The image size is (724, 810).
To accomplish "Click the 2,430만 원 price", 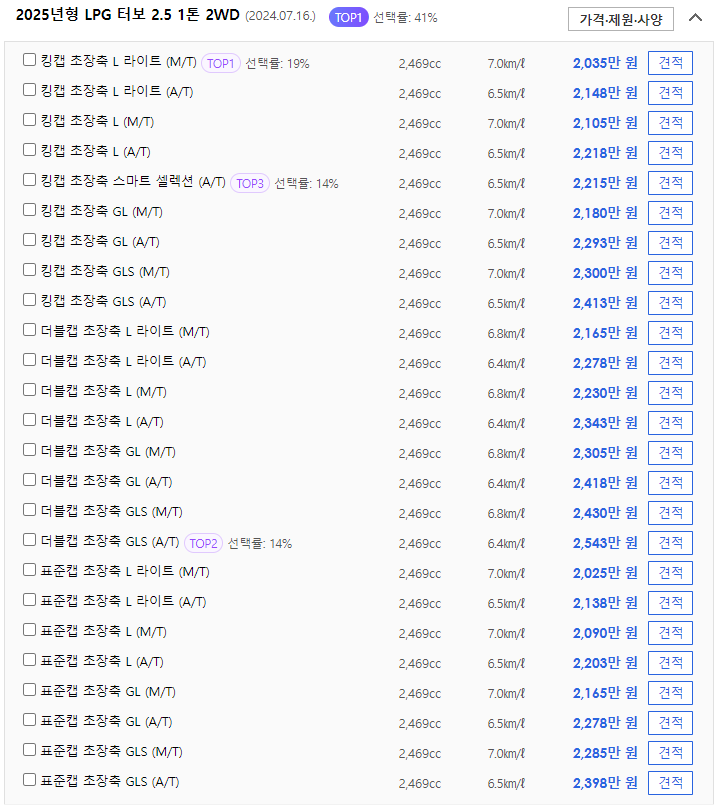I will 605,513.
